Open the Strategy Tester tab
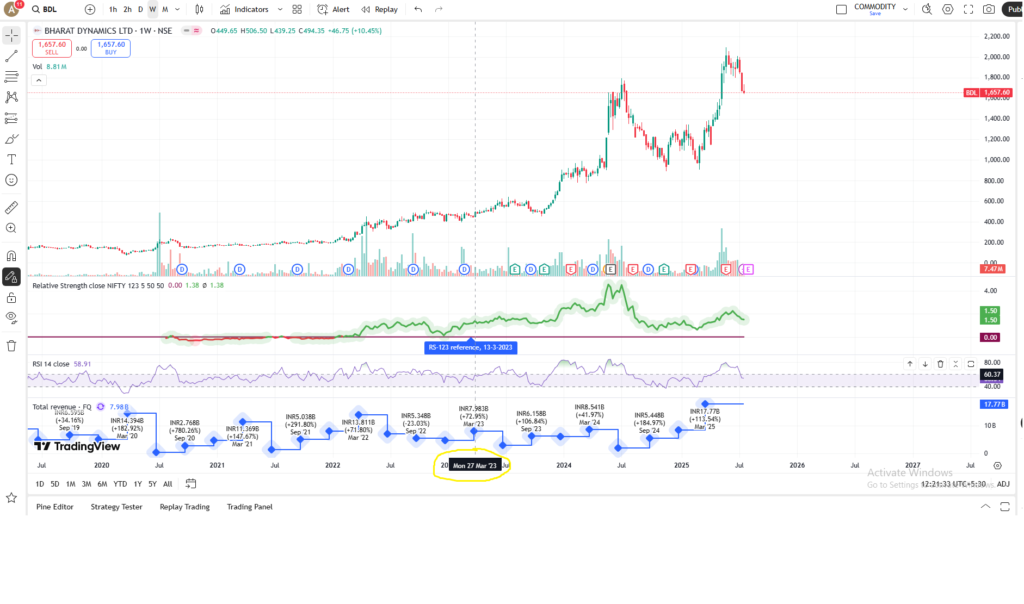This screenshot has width=1024, height=604. click(116, 507)
